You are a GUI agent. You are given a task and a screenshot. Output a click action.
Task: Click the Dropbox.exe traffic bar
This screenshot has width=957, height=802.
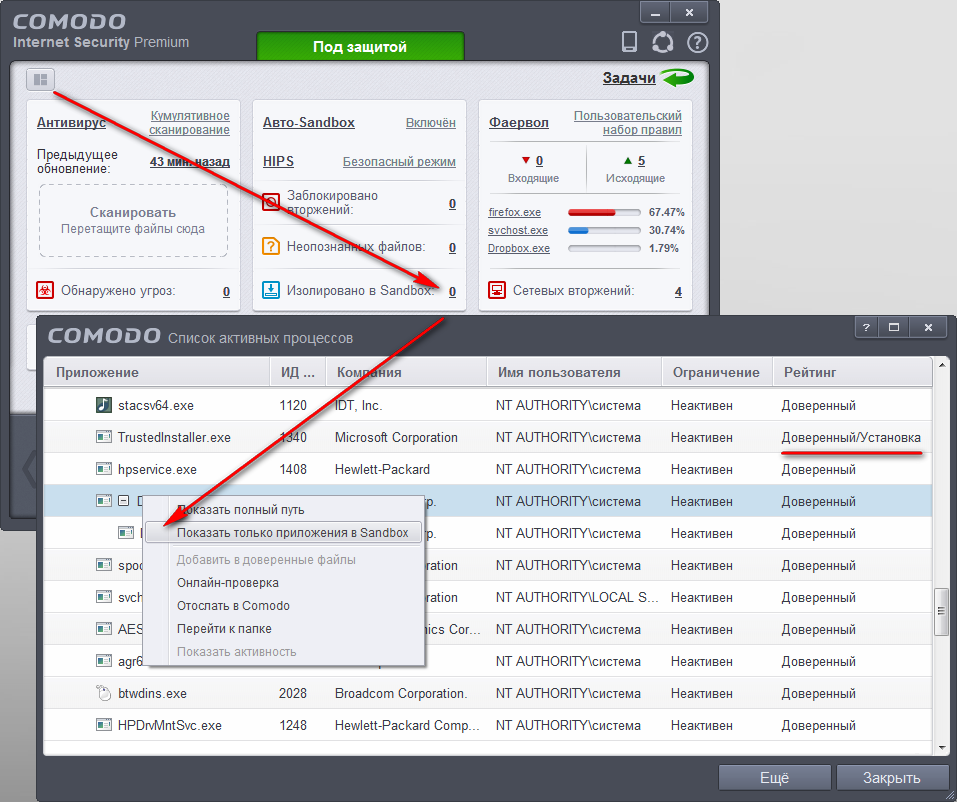pos(604,248)
